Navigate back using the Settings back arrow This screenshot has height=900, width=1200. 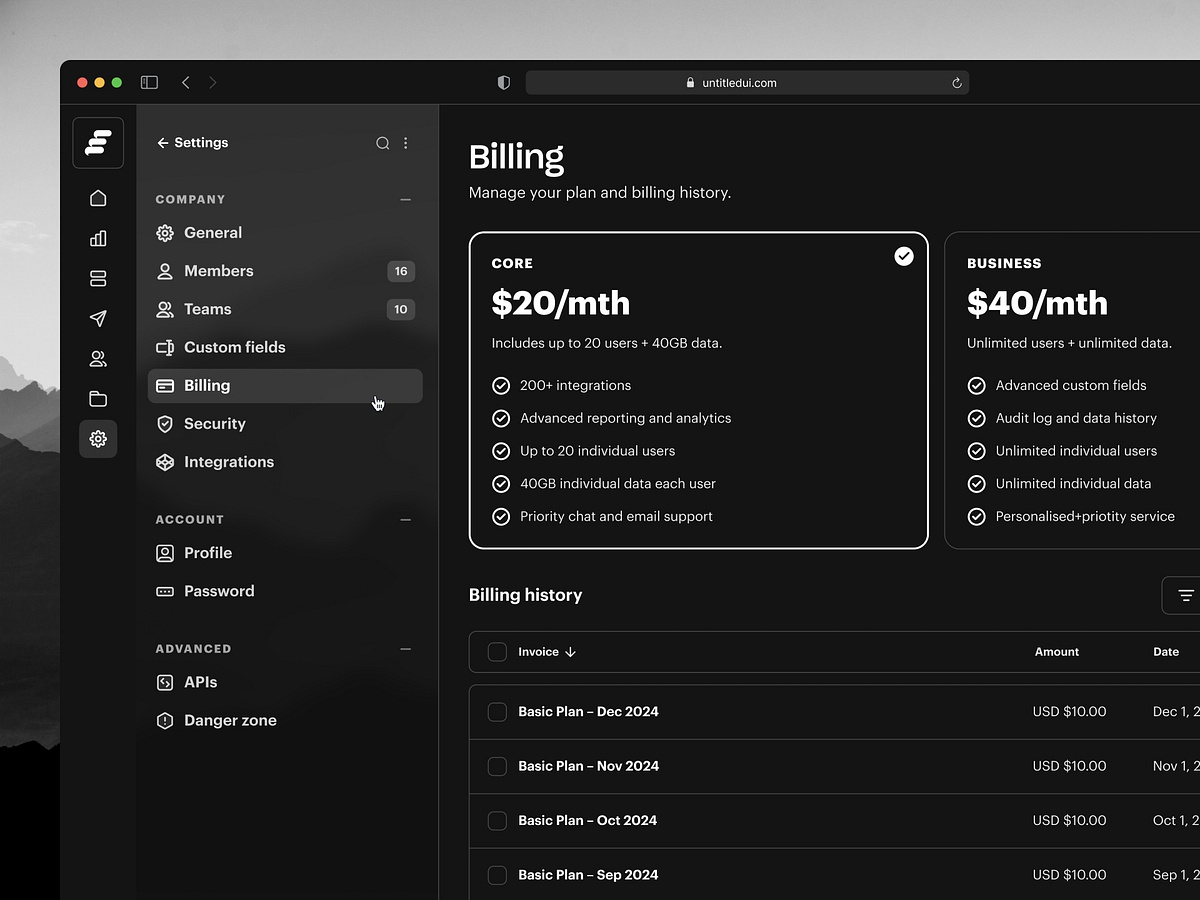(x=162, y=143)
